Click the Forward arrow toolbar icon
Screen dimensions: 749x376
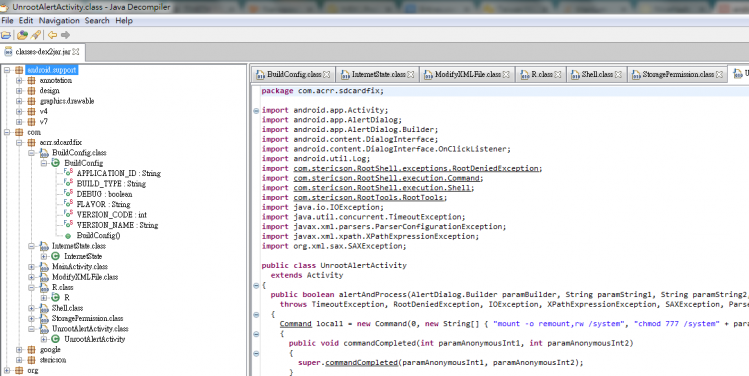[65, 35]
